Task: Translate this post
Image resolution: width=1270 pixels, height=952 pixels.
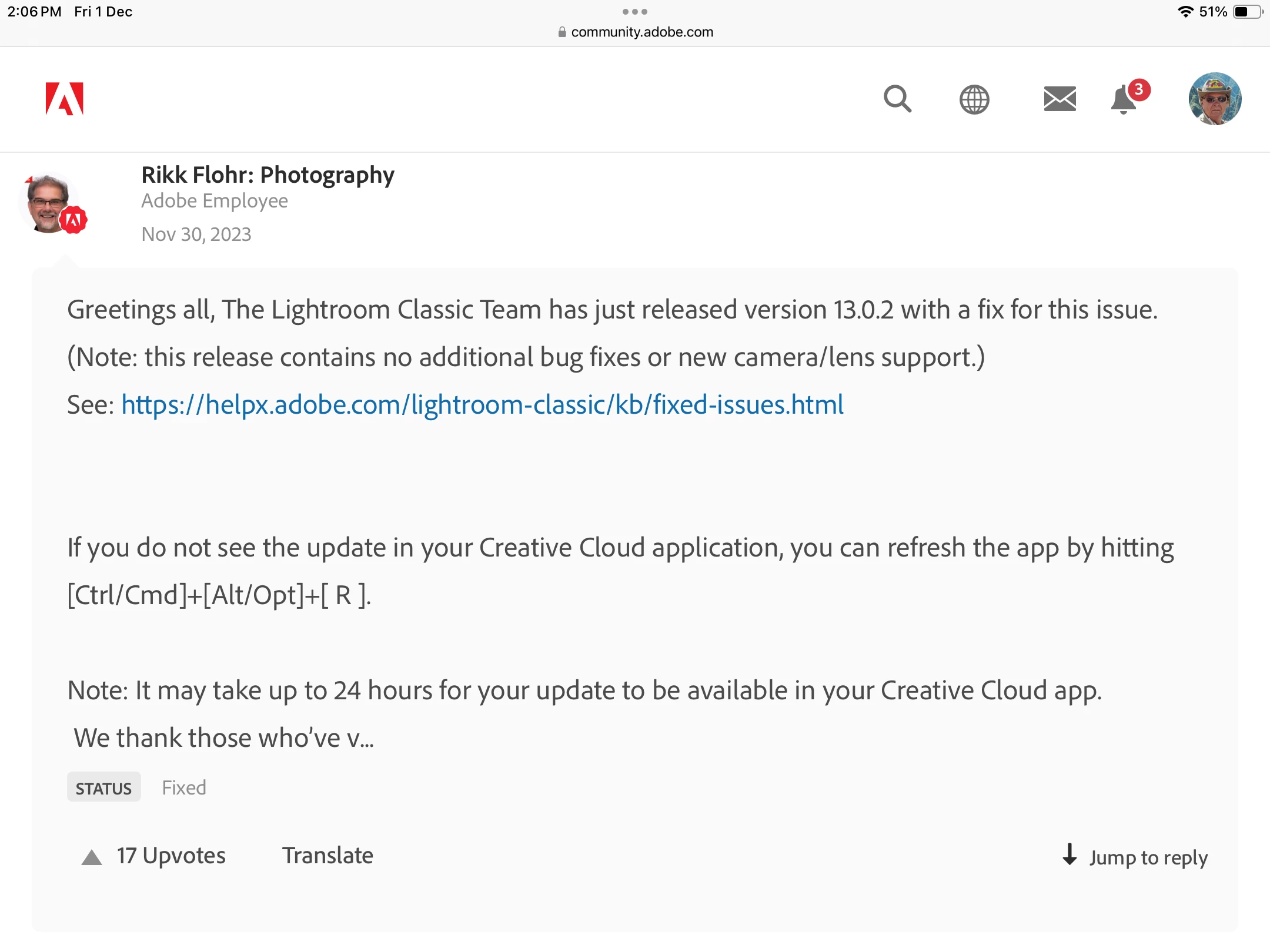Action: [327, 856]
